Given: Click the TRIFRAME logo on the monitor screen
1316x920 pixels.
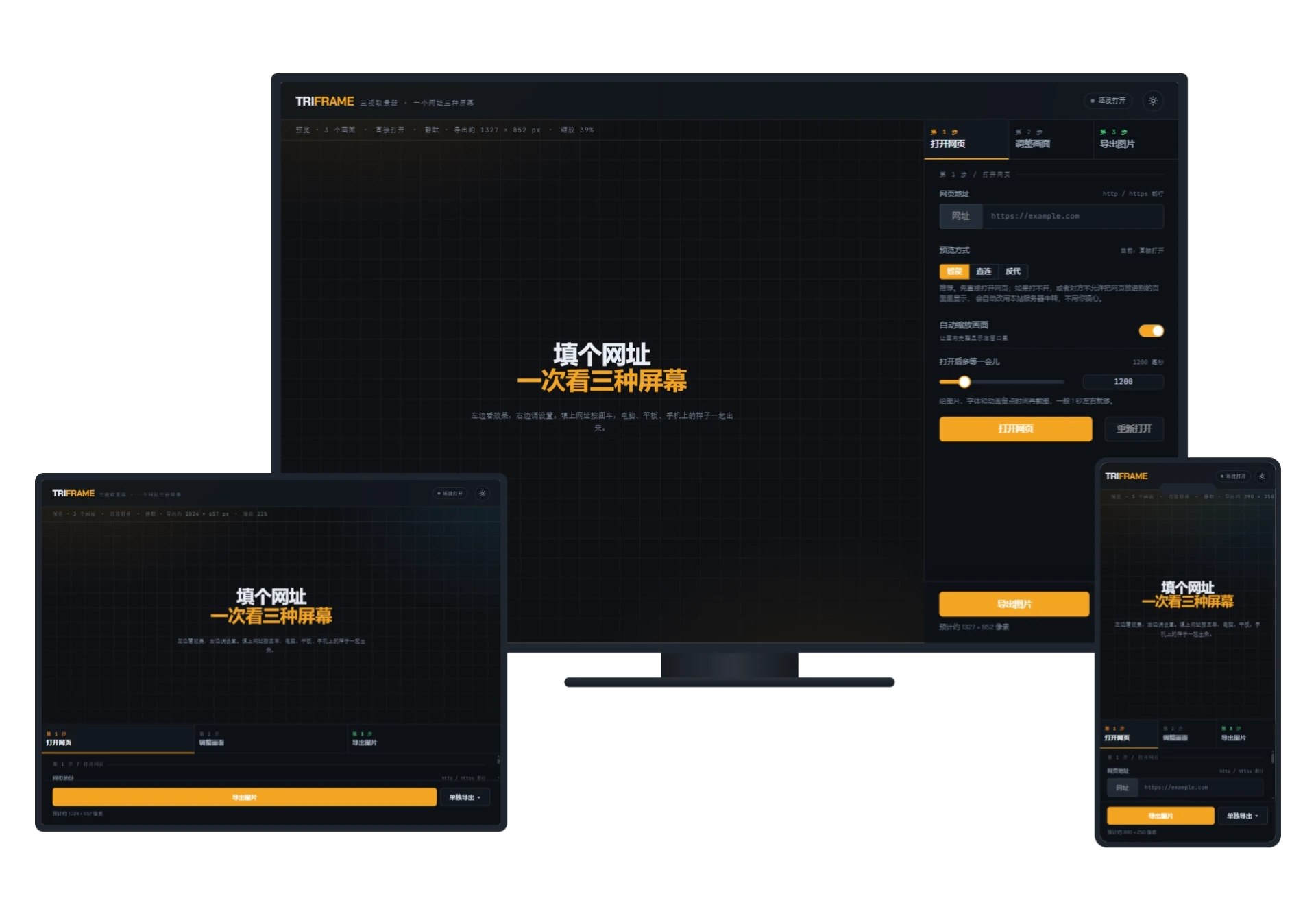Looking at the screenshot, I should (x=324, y=101).
